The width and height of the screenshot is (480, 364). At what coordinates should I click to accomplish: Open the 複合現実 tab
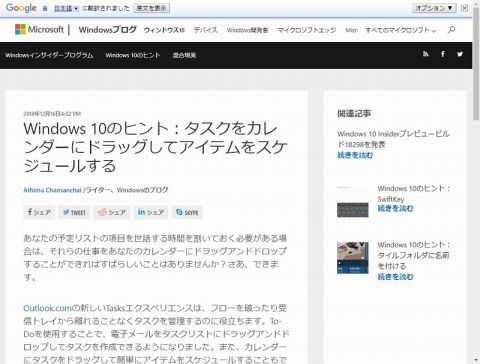coord(184,55)
